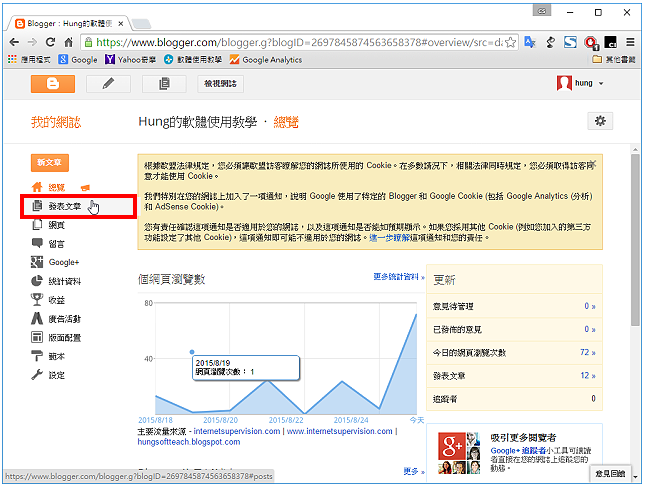Open 收益 earnings in the sidebar
The image size is (648, 489).
[x=57, y=300]
